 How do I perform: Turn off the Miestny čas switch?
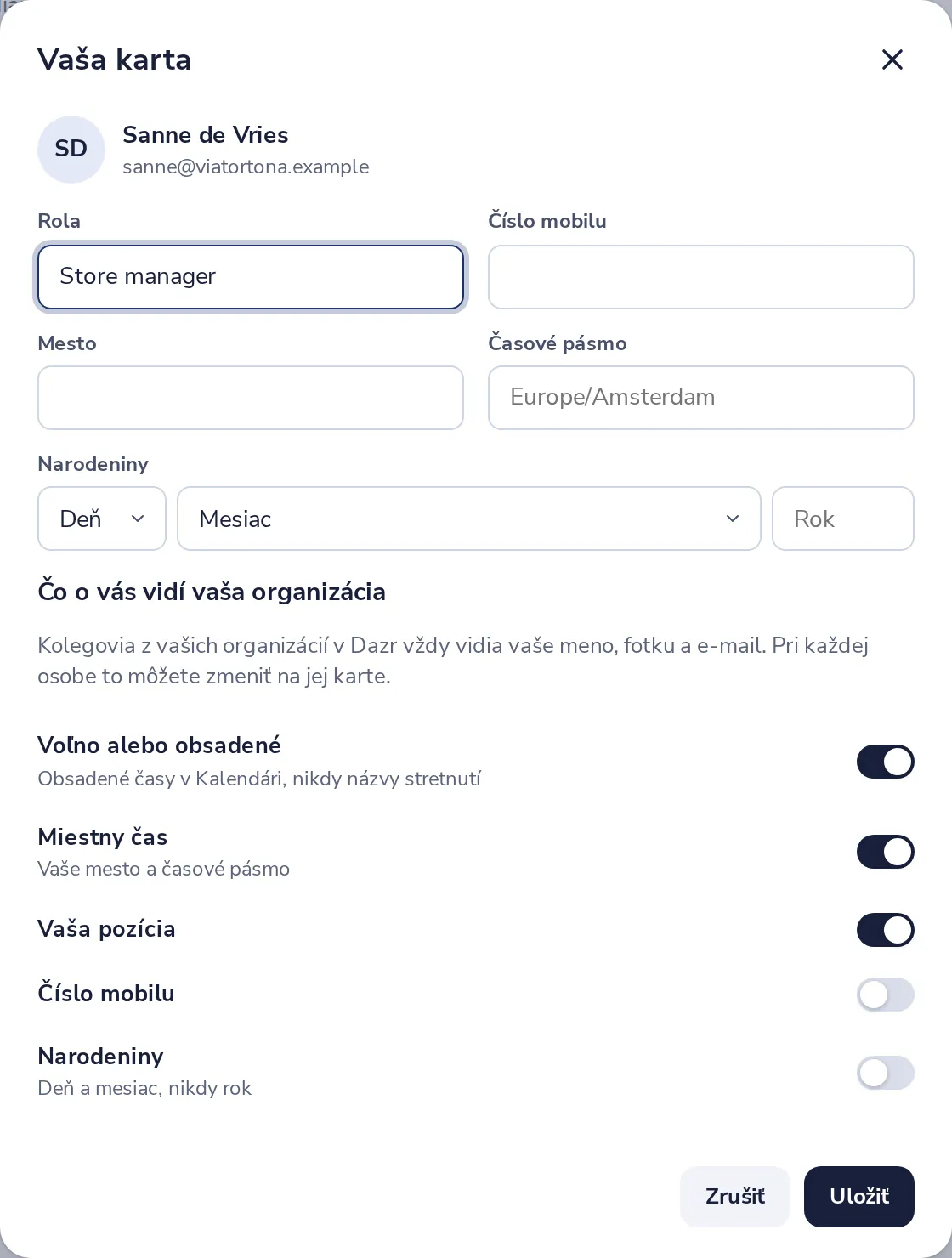click(x=885, y=852)
